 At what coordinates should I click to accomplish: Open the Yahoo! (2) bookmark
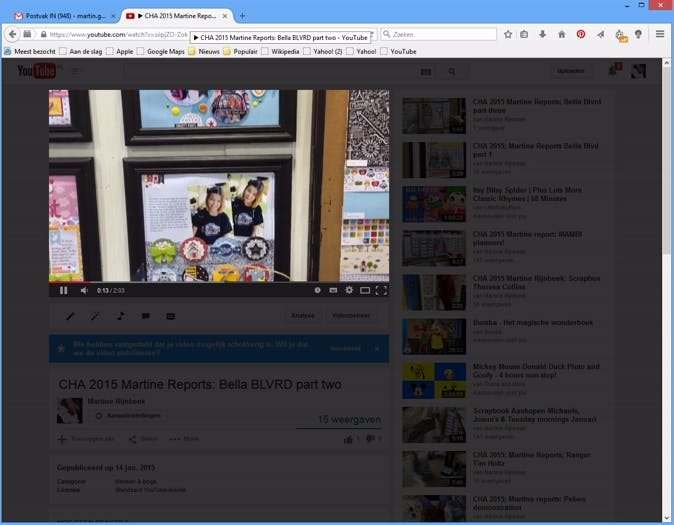(322, 52)
